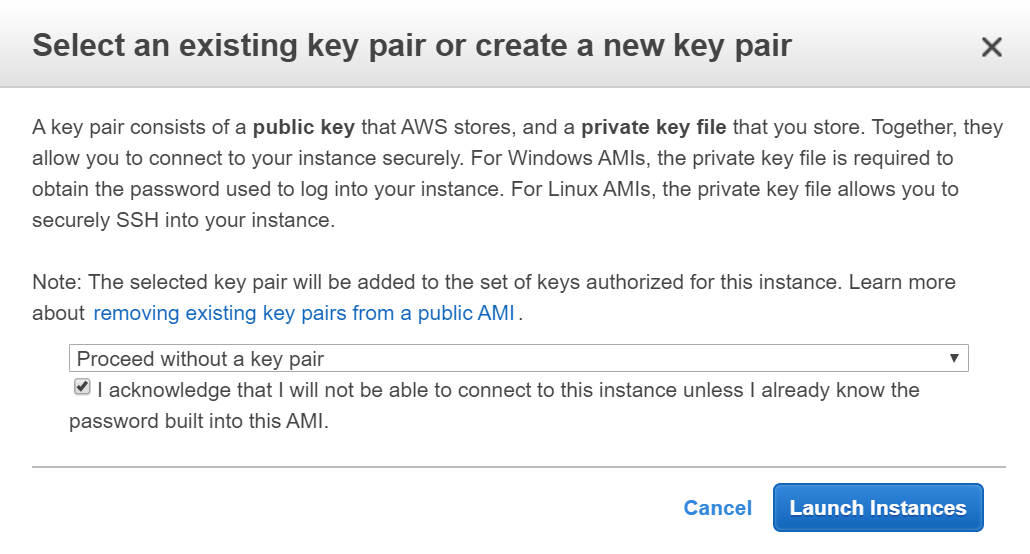The image size is (1030, 554).
Task: Open 'removing existing key pairs from a public AMI' link
Action: pyautogui.click(x=303, y=313)
